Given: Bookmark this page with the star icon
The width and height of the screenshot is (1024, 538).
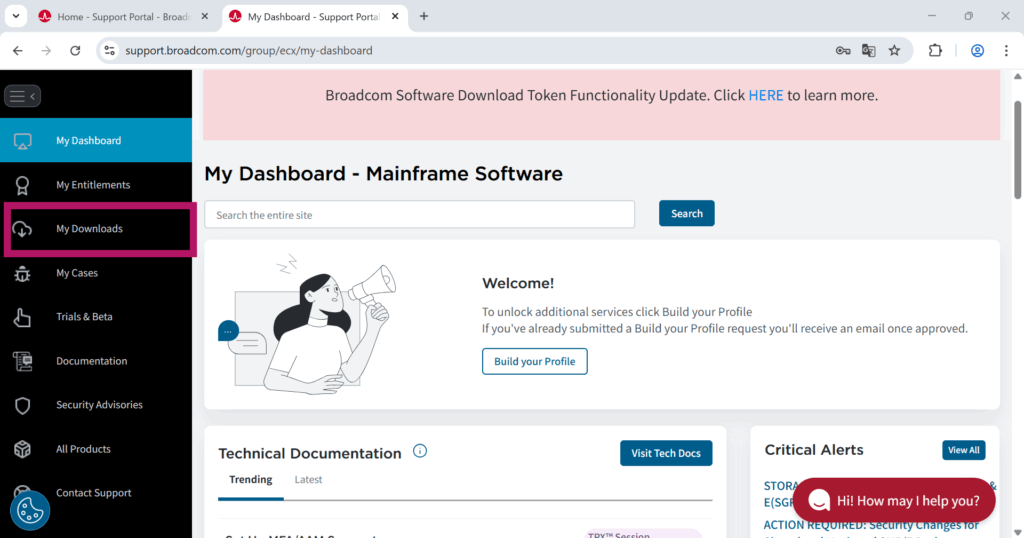Looking at the screenshot, I should (894, 51).
